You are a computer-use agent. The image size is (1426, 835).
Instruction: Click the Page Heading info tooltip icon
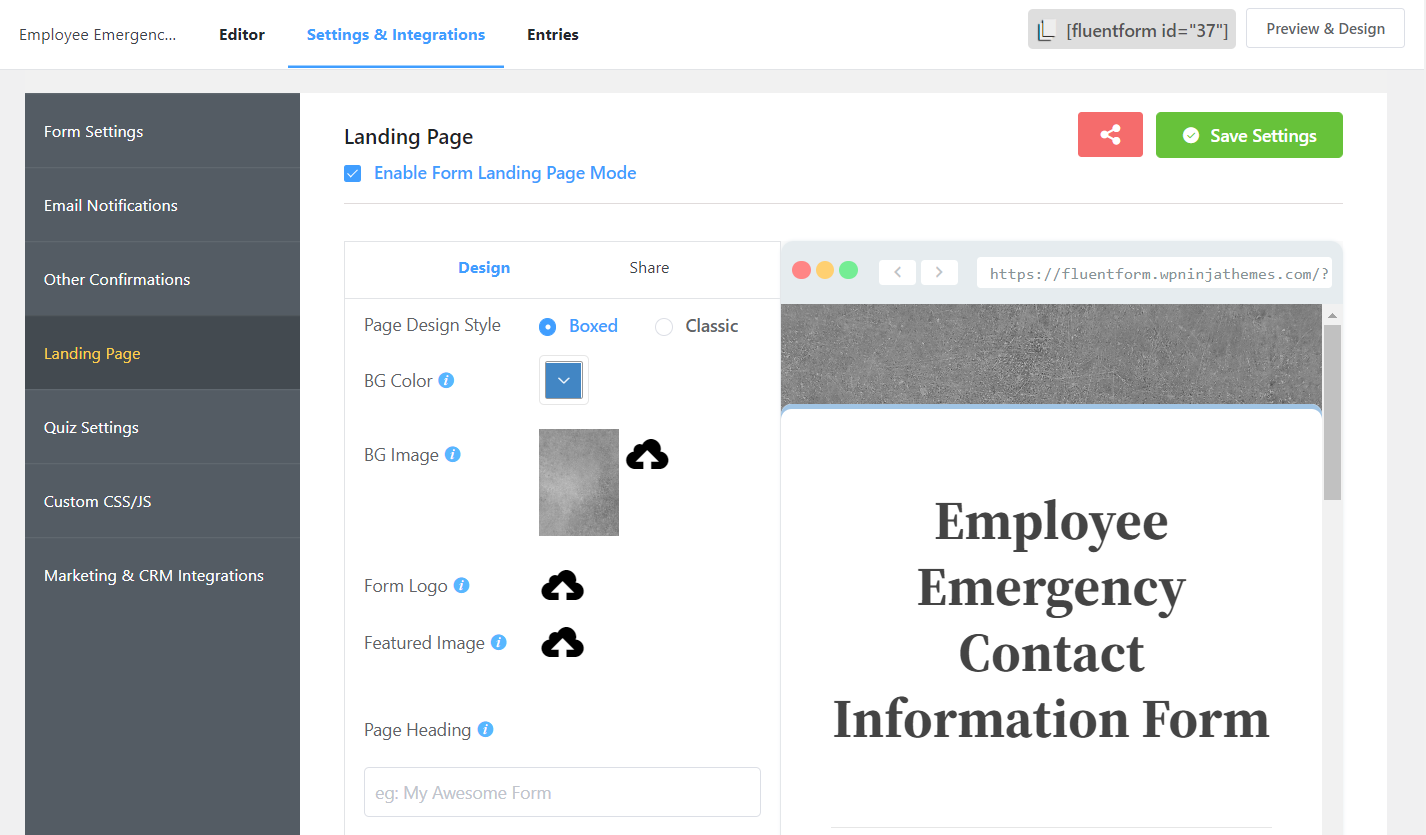click(486, 729)
